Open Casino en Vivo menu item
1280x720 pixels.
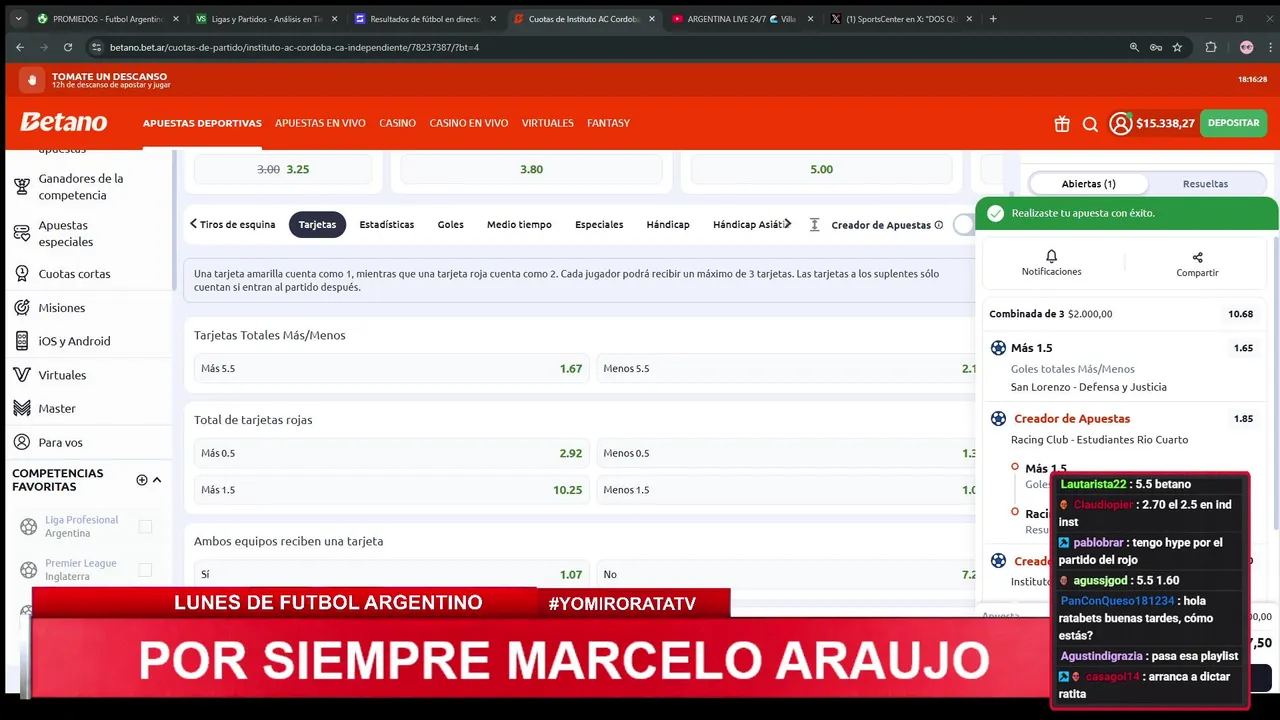click(469, 123)
